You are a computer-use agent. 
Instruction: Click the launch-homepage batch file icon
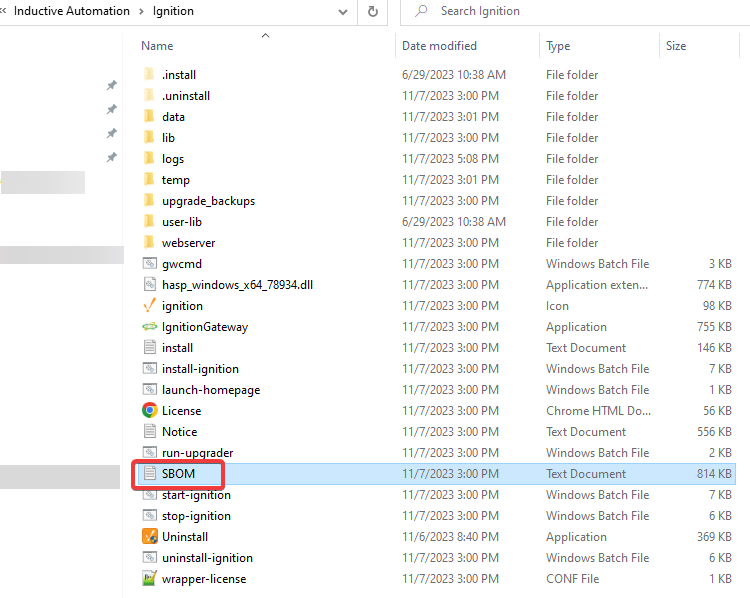[x=150, y=389]
